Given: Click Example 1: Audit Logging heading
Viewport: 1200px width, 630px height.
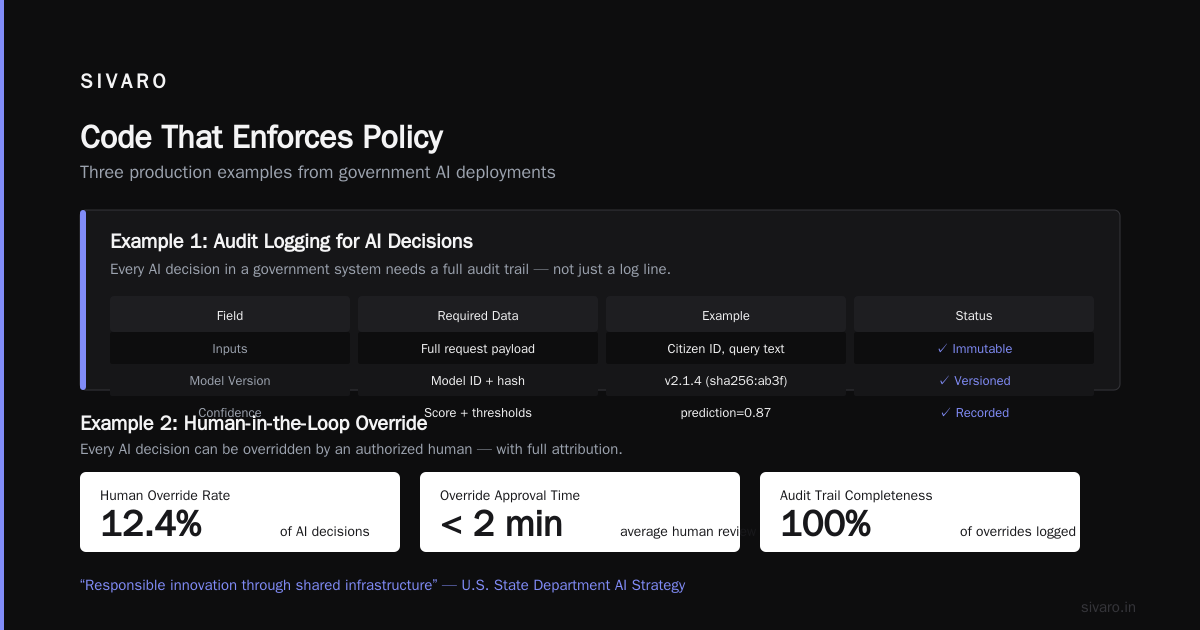Looking at the screenshot, I should click(291, 241).
